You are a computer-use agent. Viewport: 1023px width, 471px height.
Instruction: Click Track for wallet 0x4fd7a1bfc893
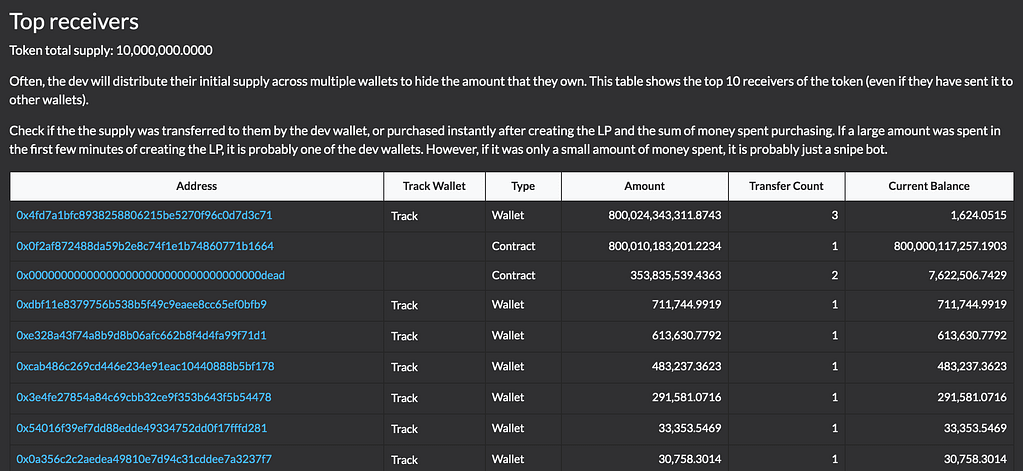(x=405, y=216)
